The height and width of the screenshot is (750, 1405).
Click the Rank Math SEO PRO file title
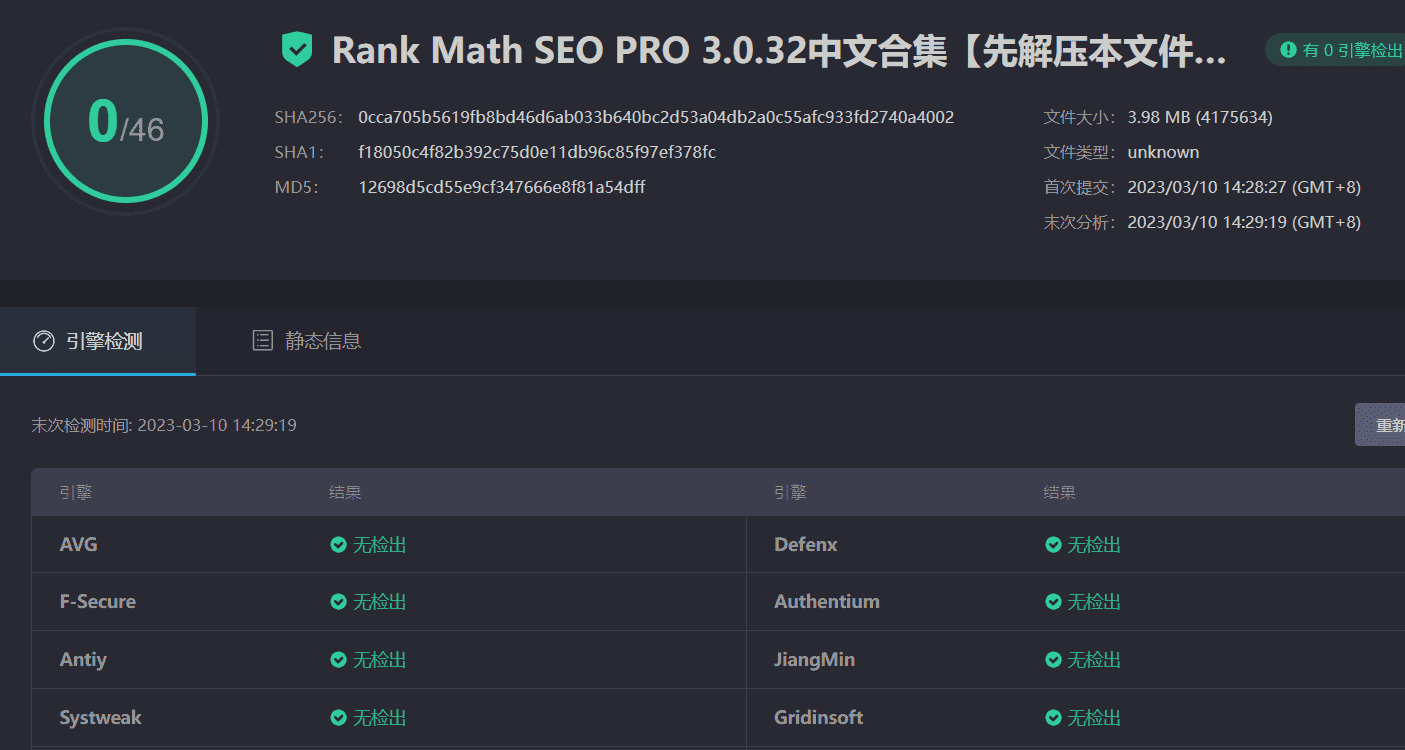[779, 50]
